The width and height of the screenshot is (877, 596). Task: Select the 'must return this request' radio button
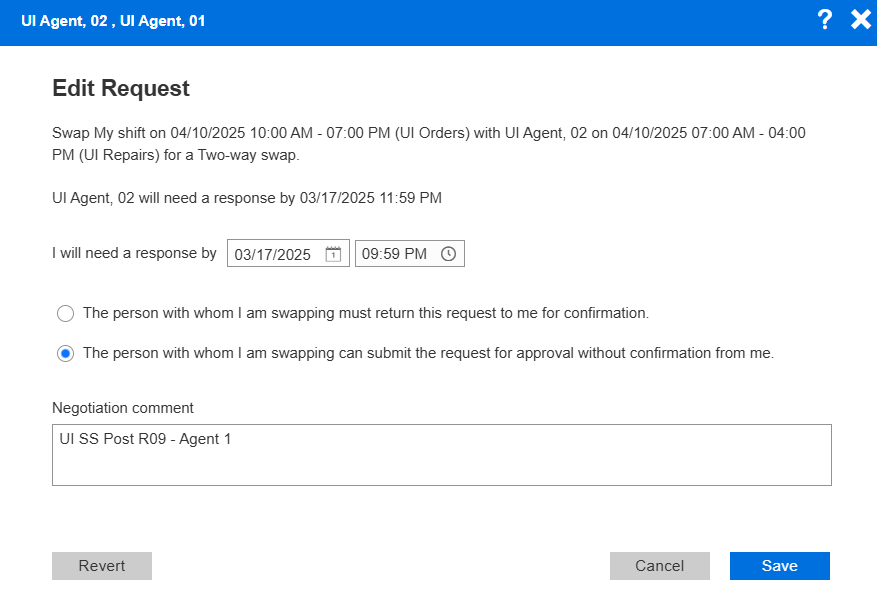pyautogui.click(x=66, y=313)
